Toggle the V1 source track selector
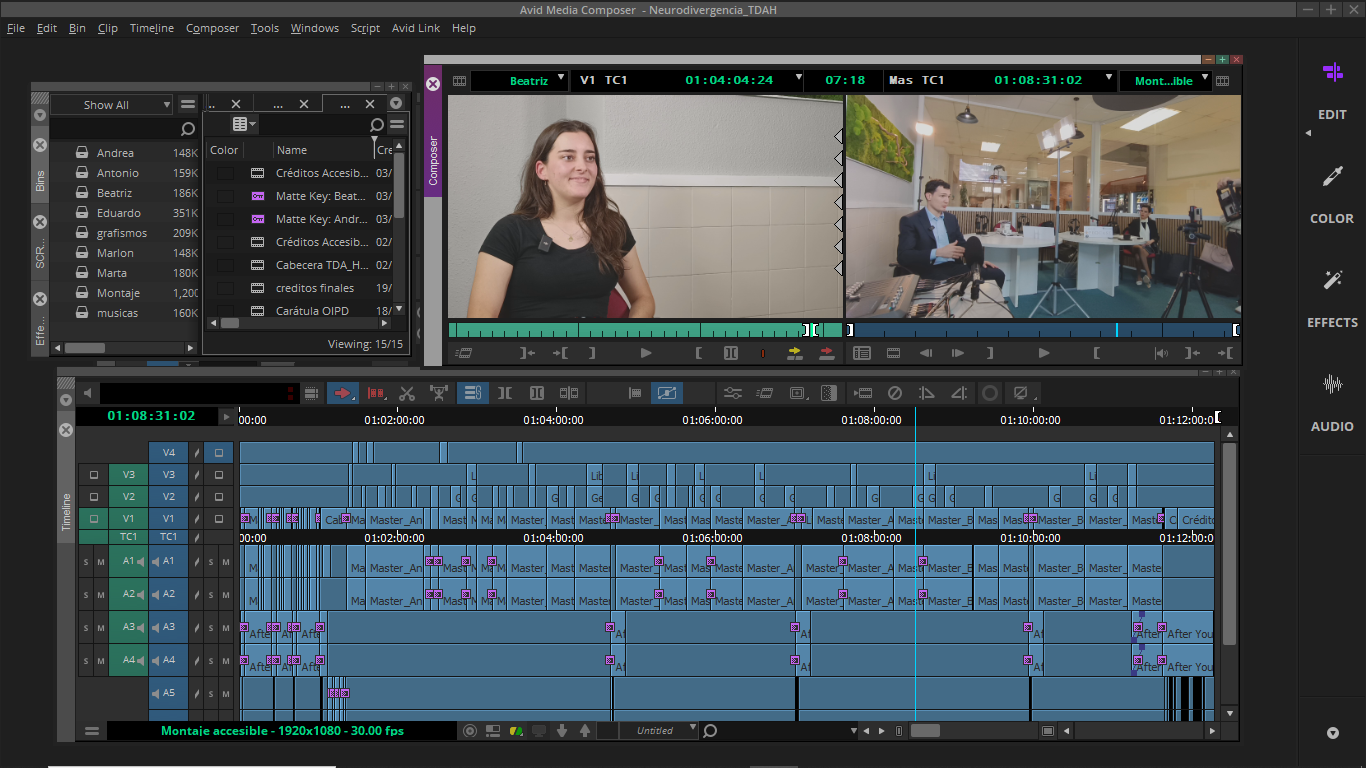 point(128,519)
